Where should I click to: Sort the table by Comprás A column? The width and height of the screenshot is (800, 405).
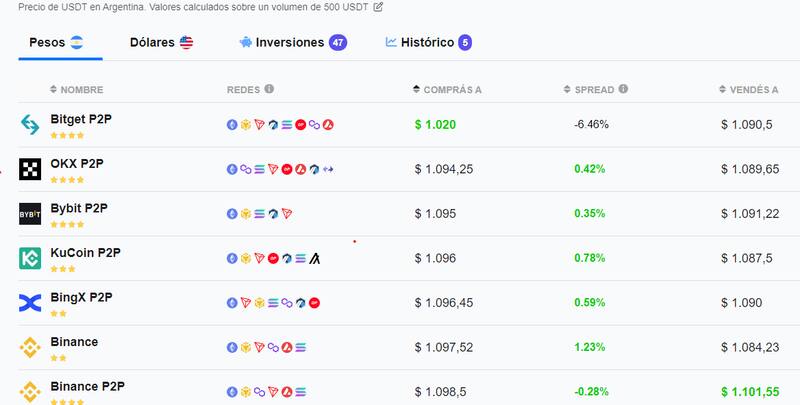pos(448,90)
